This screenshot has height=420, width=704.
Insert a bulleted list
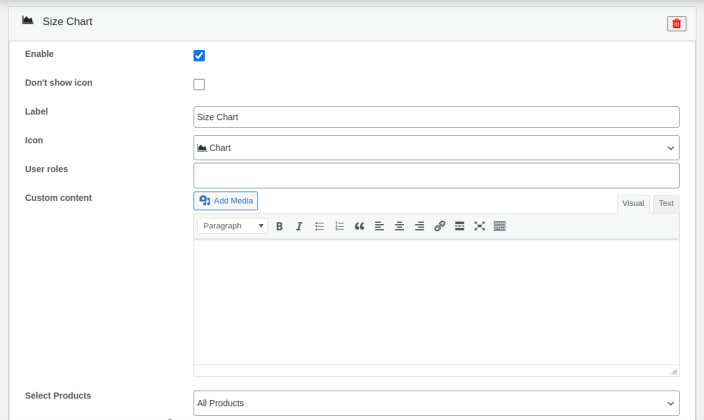319,226
